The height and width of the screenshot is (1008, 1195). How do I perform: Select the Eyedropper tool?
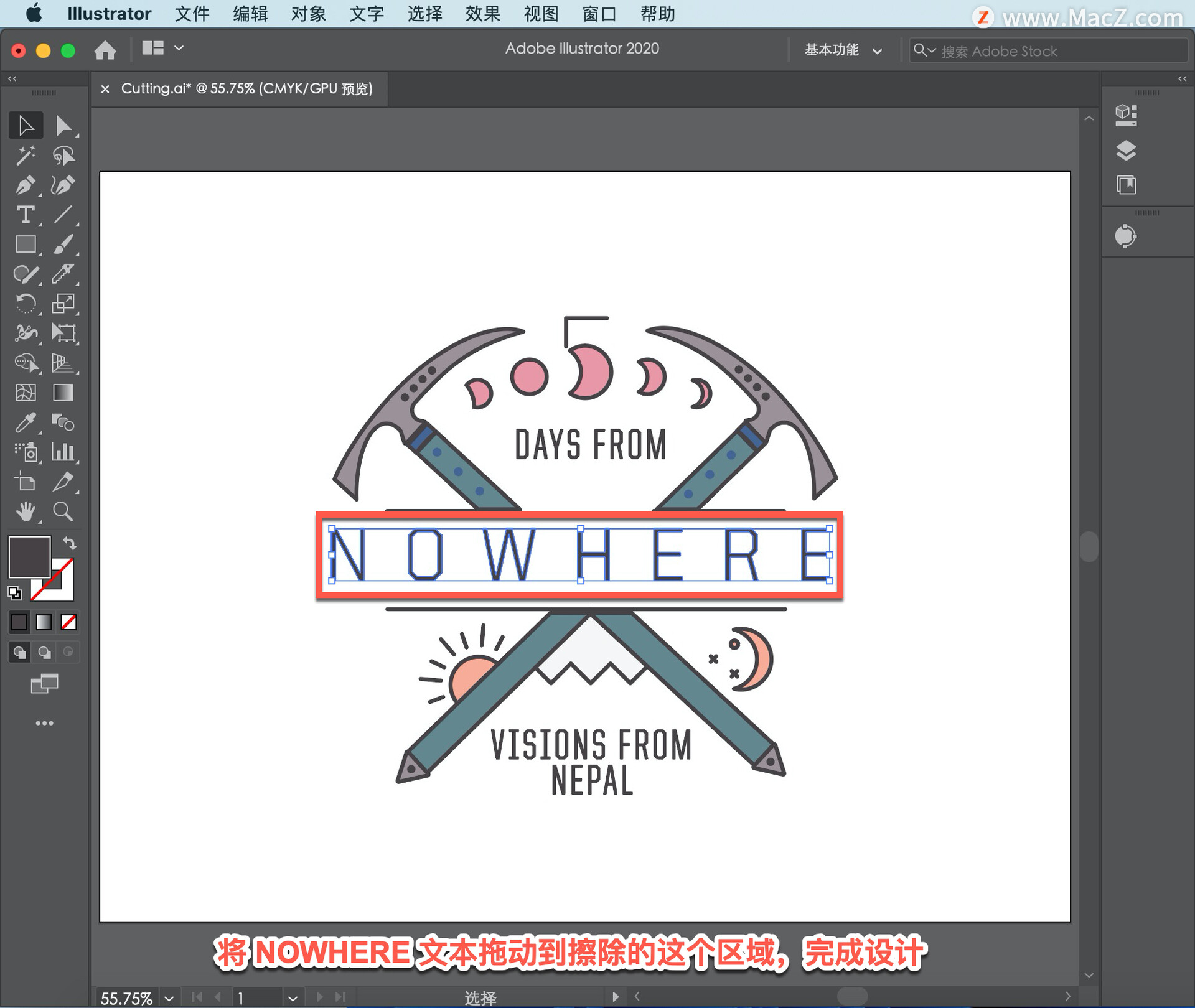(26, 422)
